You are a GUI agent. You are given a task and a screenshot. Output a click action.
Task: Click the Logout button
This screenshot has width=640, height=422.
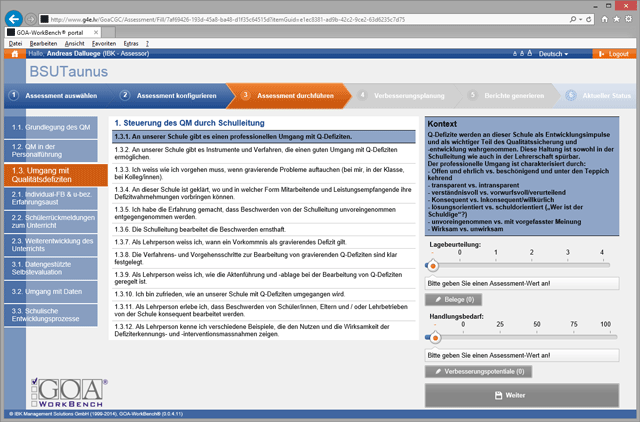614,54
